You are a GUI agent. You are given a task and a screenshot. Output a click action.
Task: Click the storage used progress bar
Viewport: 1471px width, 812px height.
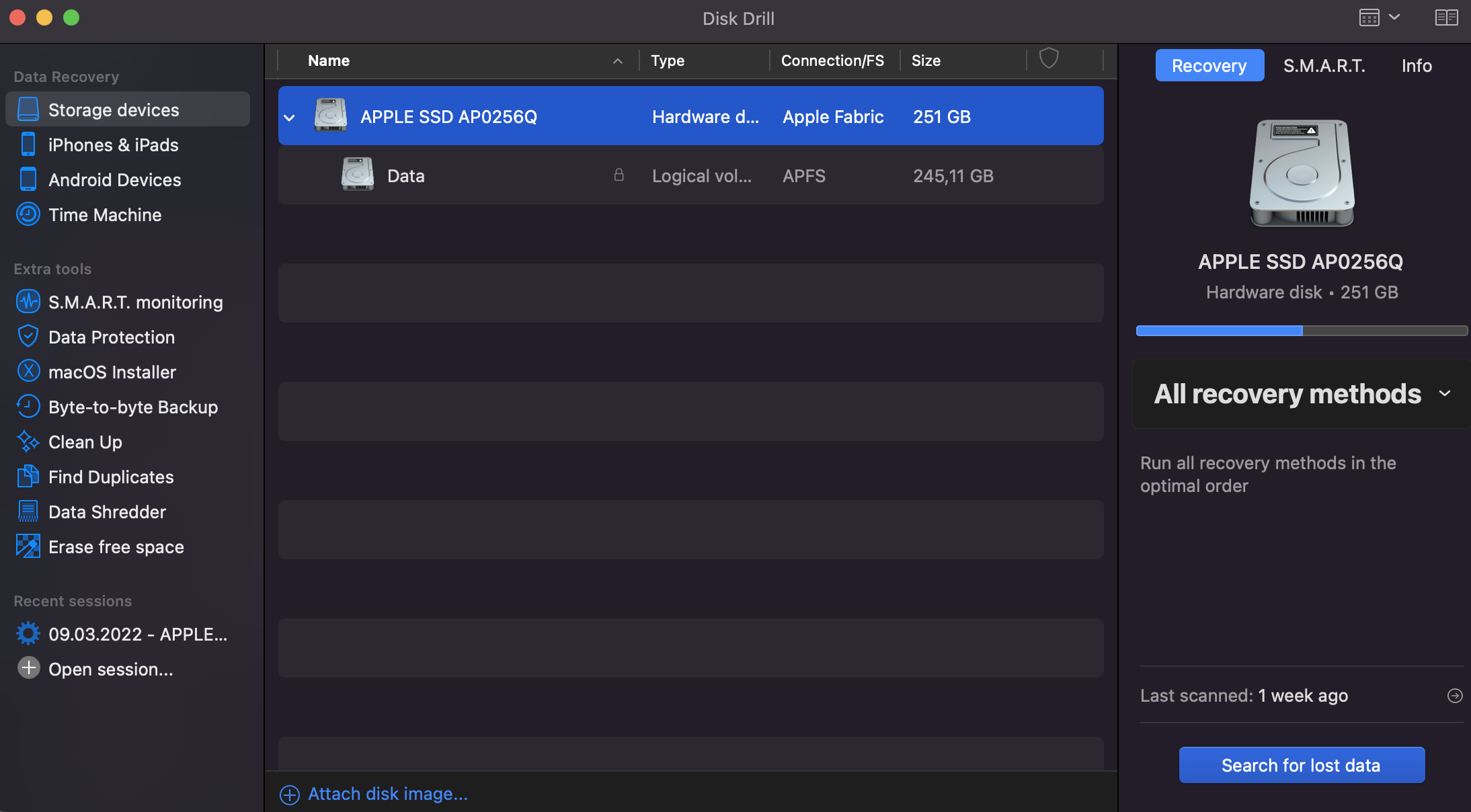pyautogui.click(x=1300, y=330)
